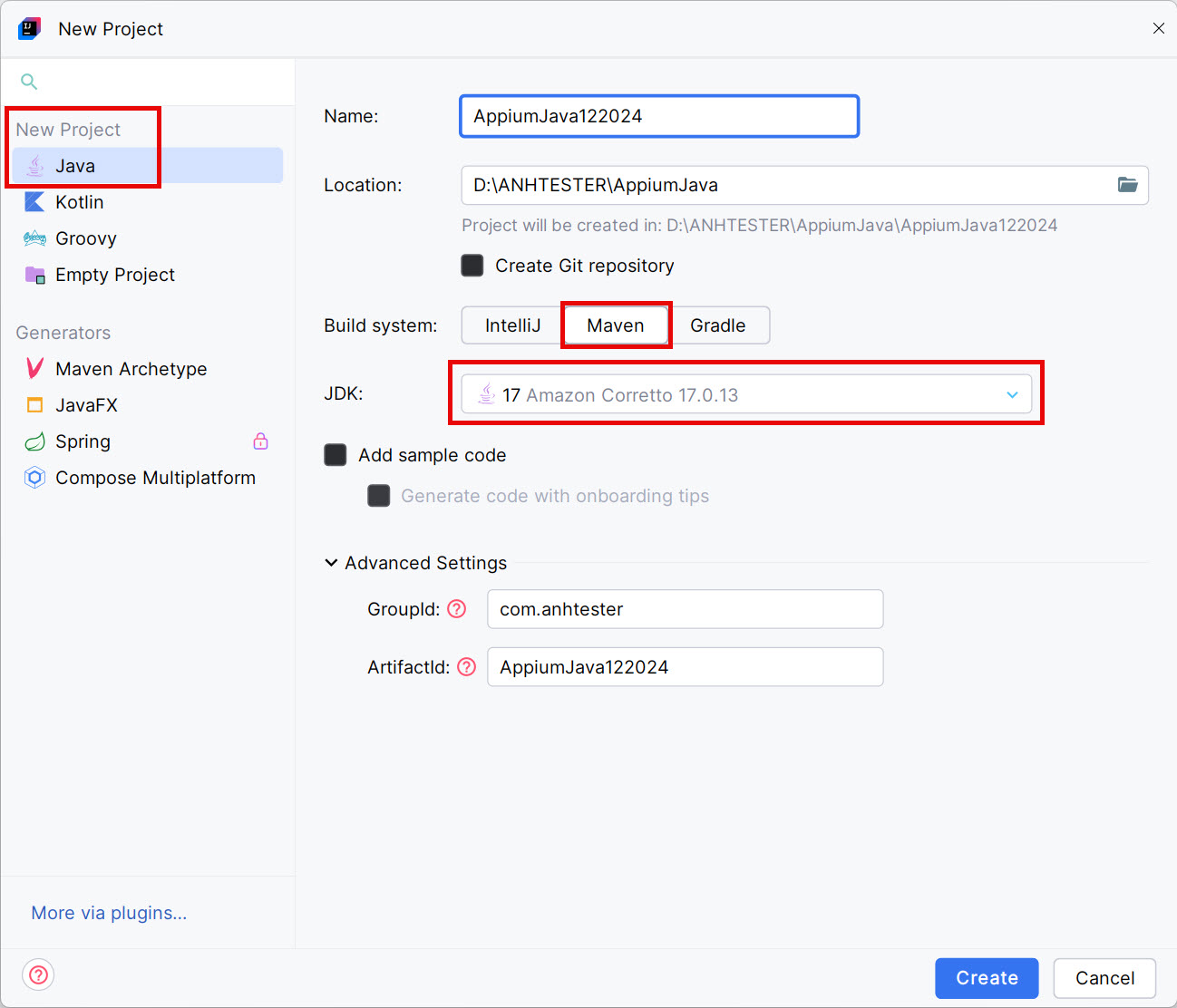Select IntelliJ build system

[x=513, y=325]
